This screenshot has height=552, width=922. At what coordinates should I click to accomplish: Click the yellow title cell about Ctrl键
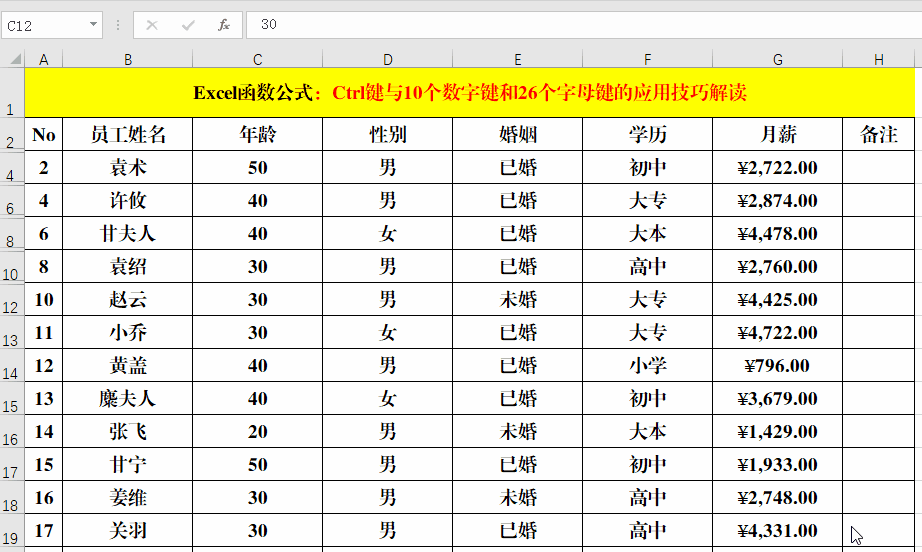click(x=470, y=93)
